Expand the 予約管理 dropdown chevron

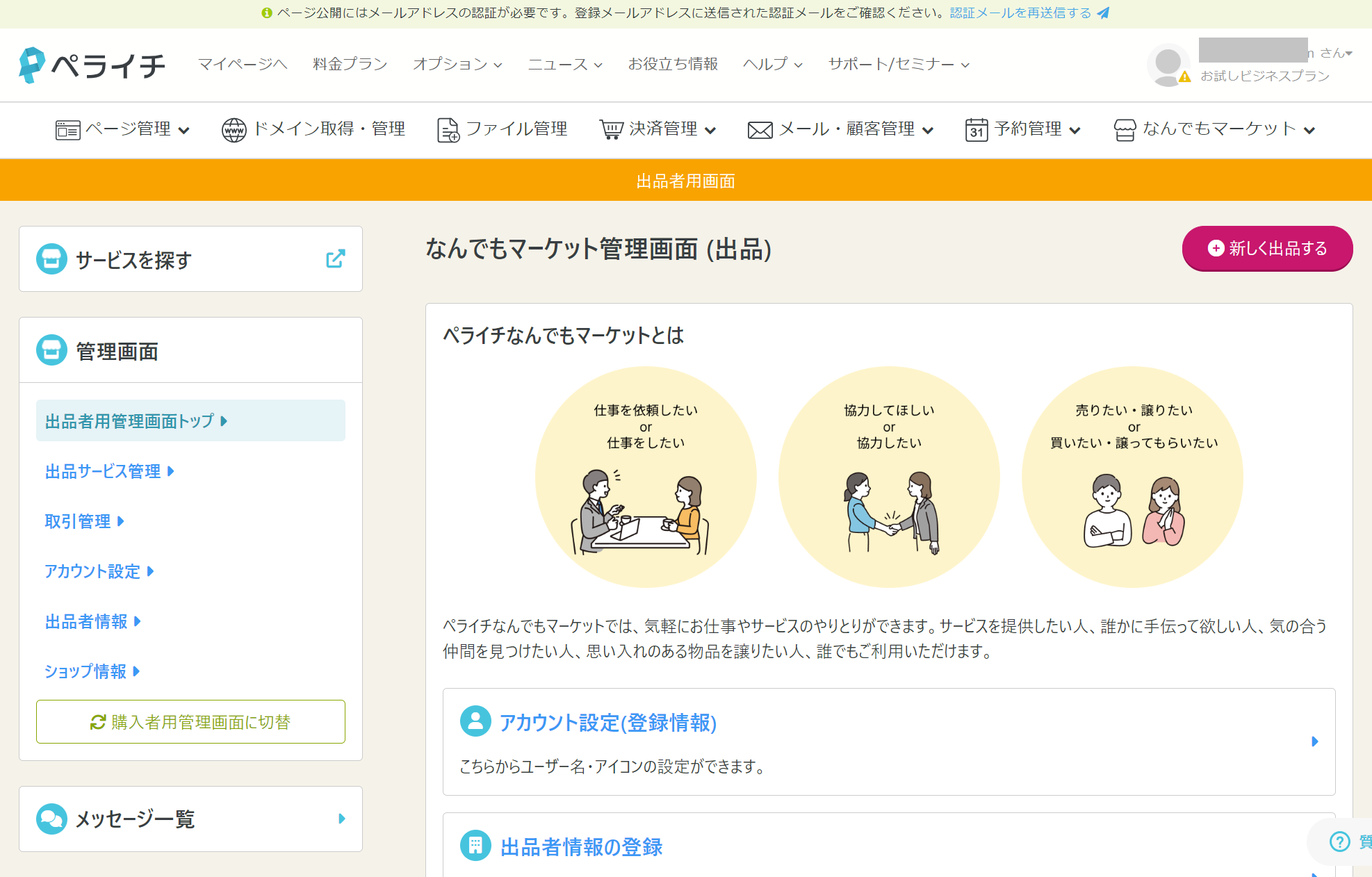click(1075, 131)
